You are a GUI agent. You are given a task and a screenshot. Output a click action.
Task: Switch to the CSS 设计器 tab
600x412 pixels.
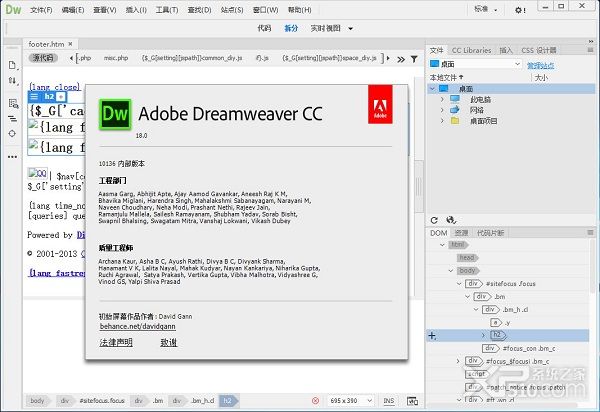click(x=539, y=50)
